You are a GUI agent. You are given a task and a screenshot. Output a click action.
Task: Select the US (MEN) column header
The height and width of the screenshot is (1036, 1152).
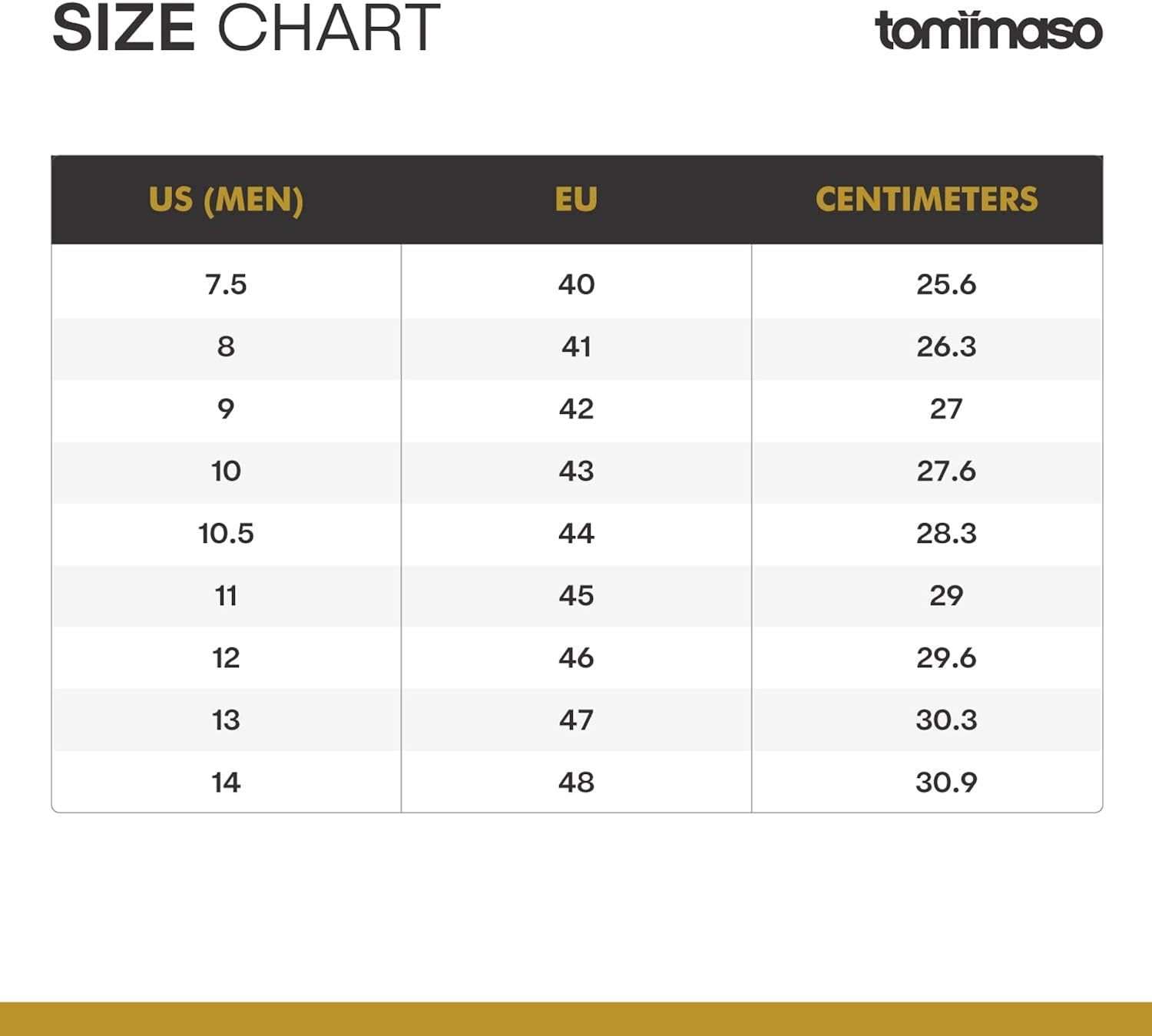click(226, 200)
